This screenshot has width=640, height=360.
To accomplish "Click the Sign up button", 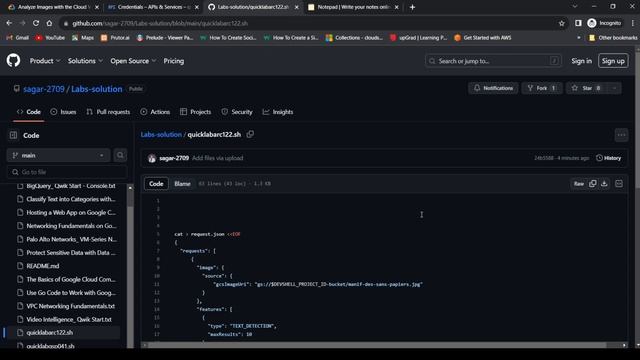I will point(613,61).
